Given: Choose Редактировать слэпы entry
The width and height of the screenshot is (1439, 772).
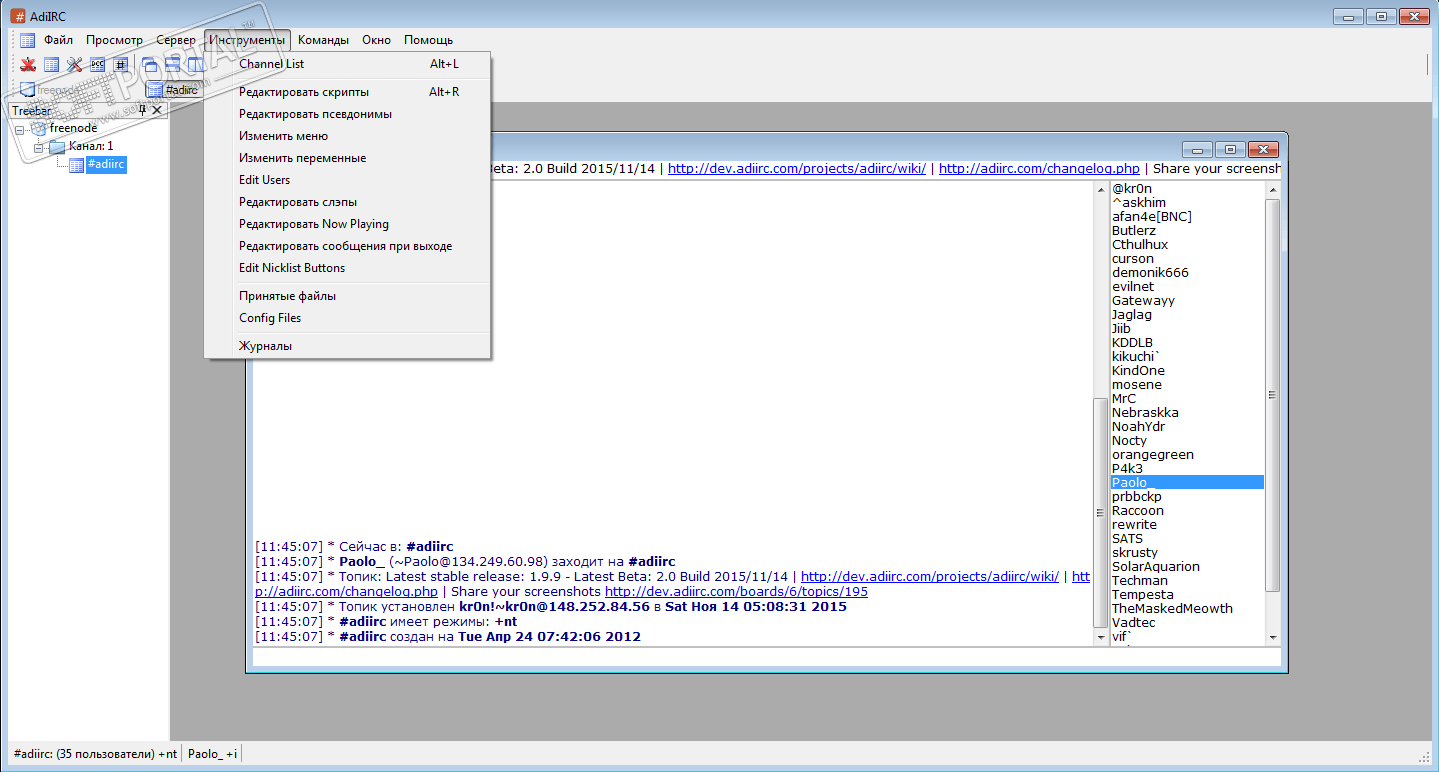Looking at the screenshot, I should pos(347,202).
